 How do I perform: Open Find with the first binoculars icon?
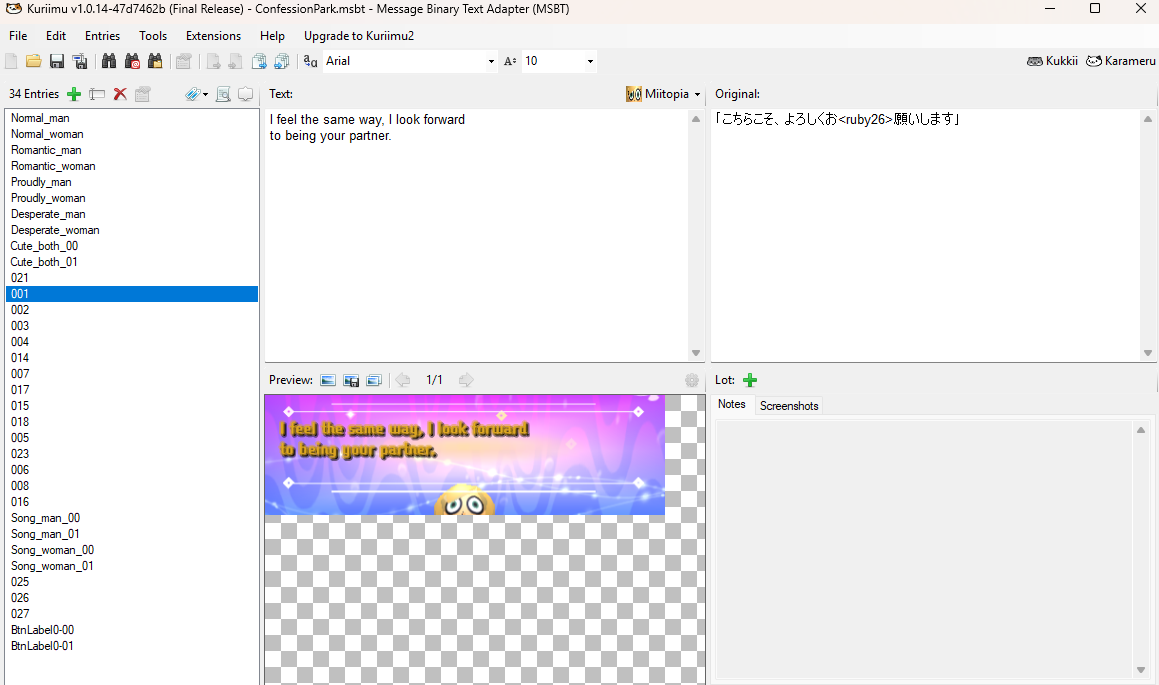(109, 61)
